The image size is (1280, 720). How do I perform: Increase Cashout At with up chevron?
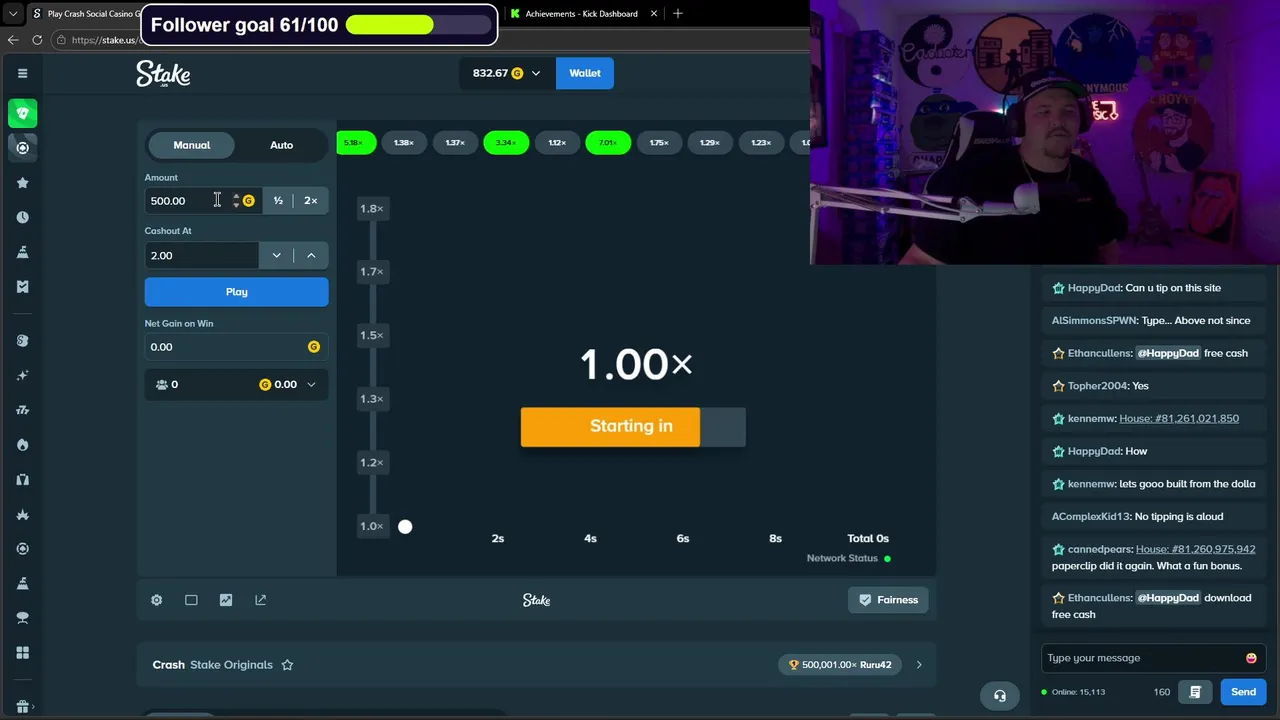pyautogui.click(x=311, y=256)
